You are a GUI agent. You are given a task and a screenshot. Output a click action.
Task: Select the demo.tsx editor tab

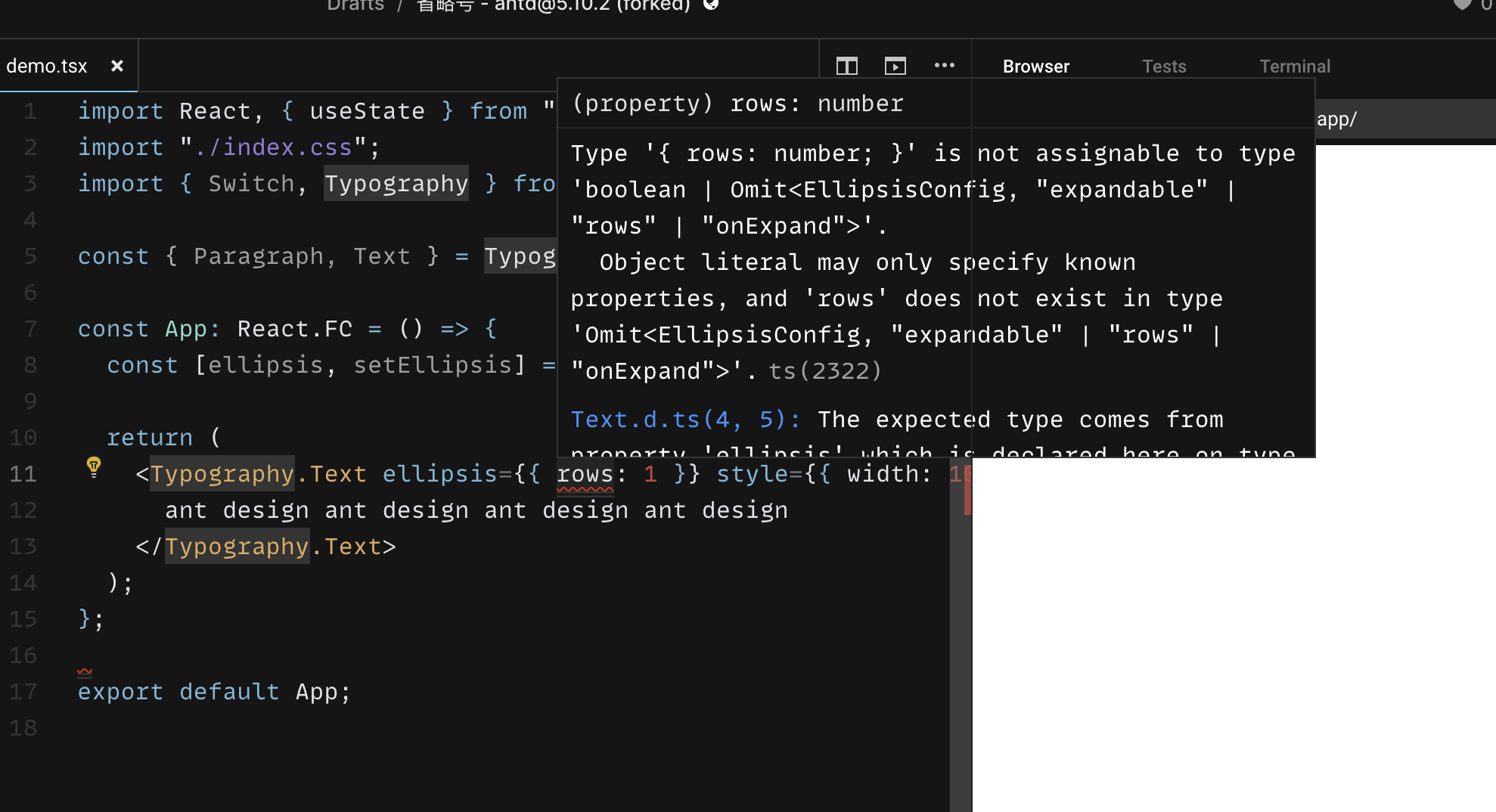point(47,66)
